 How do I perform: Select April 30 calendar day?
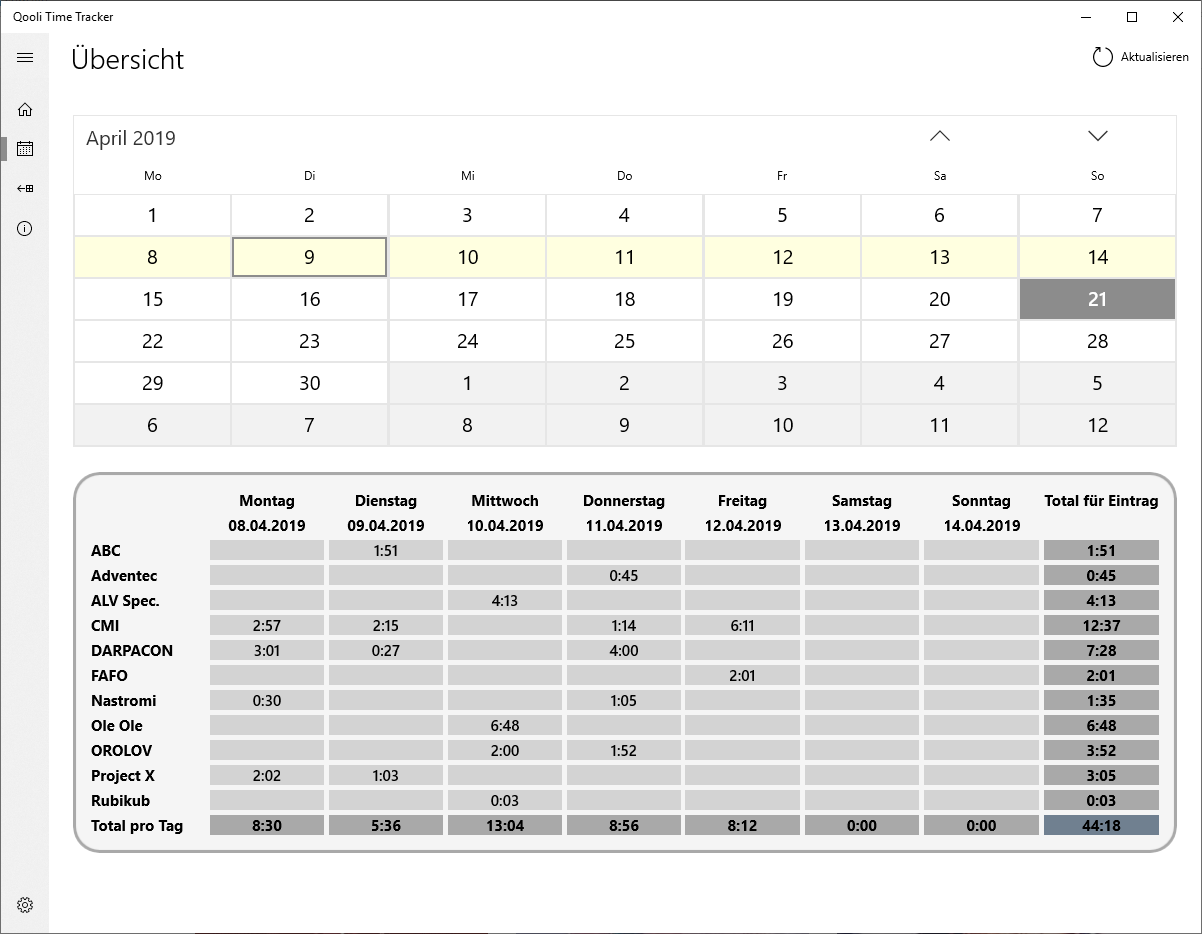pos(309,383)
